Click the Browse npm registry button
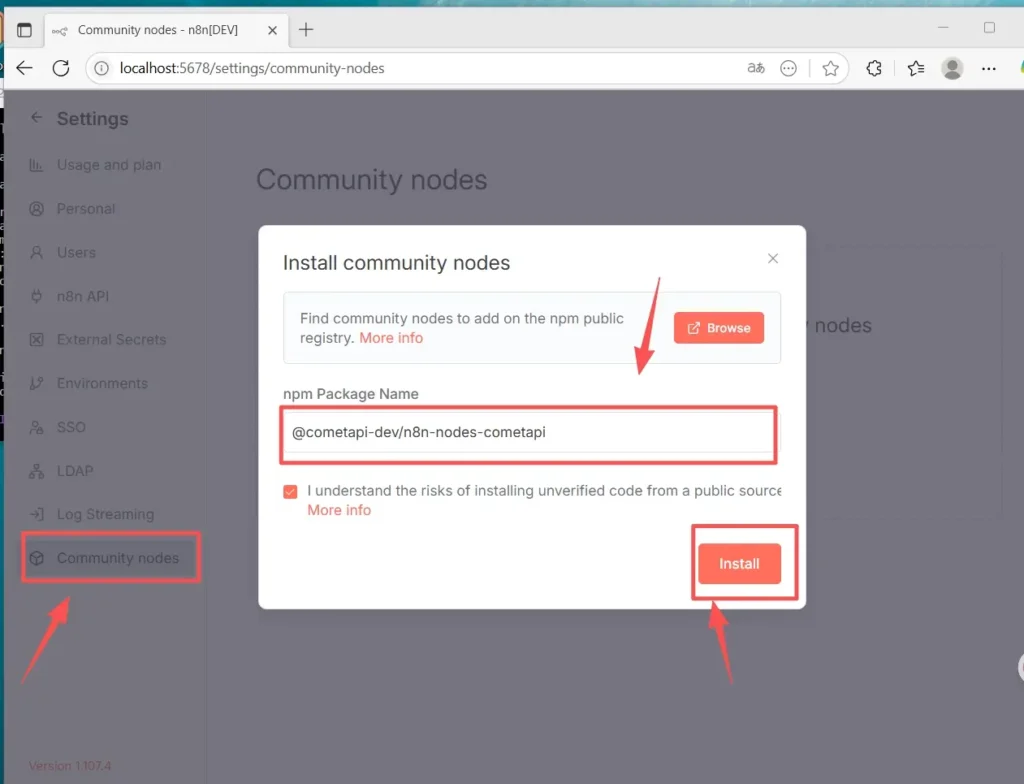 [719, 328]
